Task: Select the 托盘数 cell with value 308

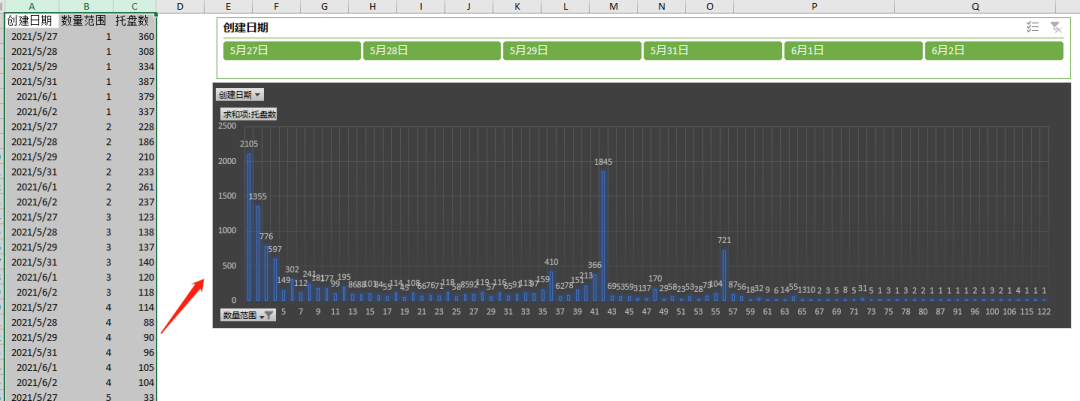Action: (x=135, y=52)
